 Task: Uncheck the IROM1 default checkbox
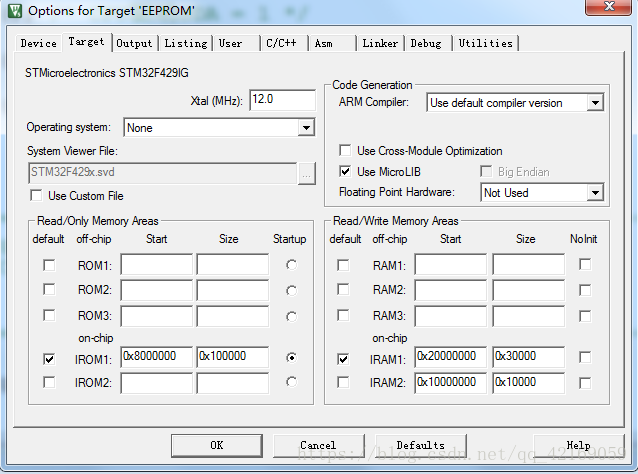coord(49,359)
